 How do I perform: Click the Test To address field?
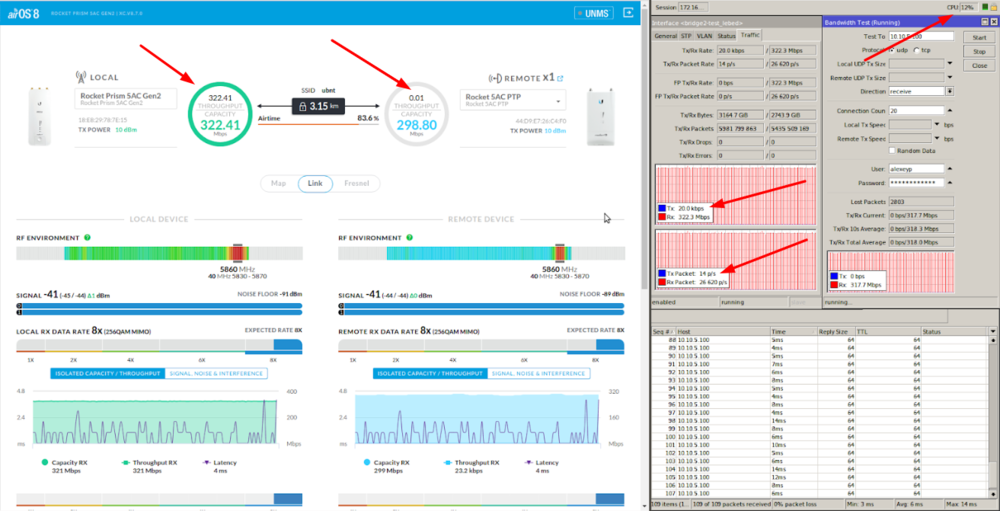[921, 36]
